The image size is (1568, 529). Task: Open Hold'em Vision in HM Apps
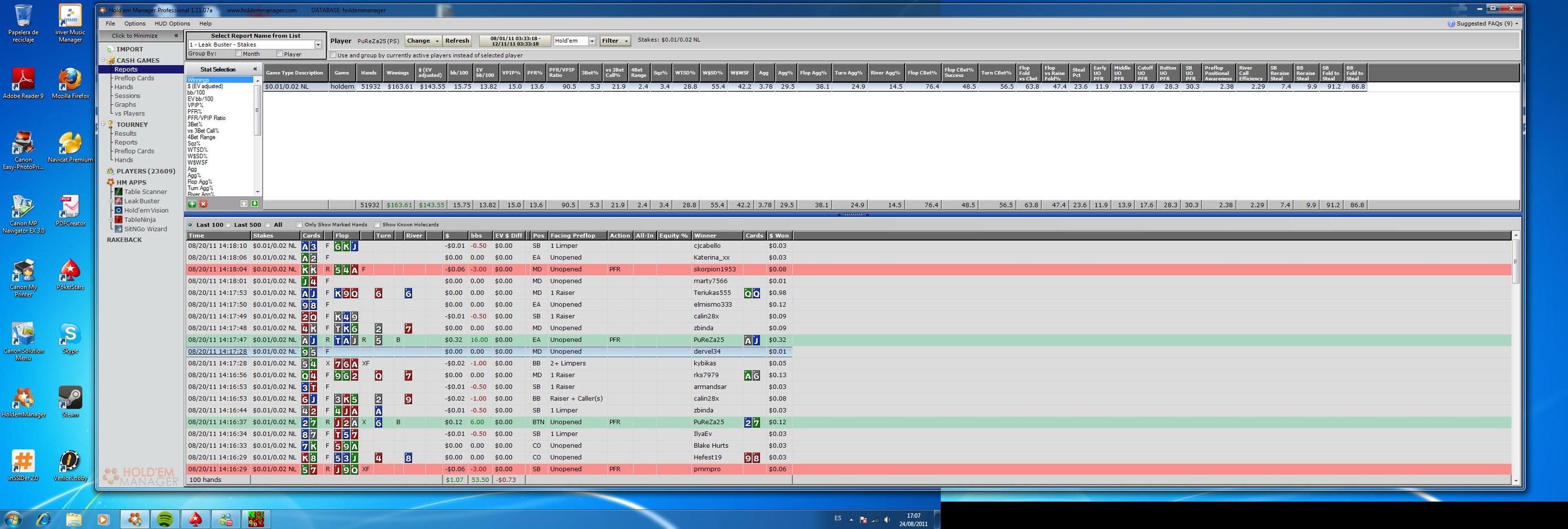[x=141, y=210]
